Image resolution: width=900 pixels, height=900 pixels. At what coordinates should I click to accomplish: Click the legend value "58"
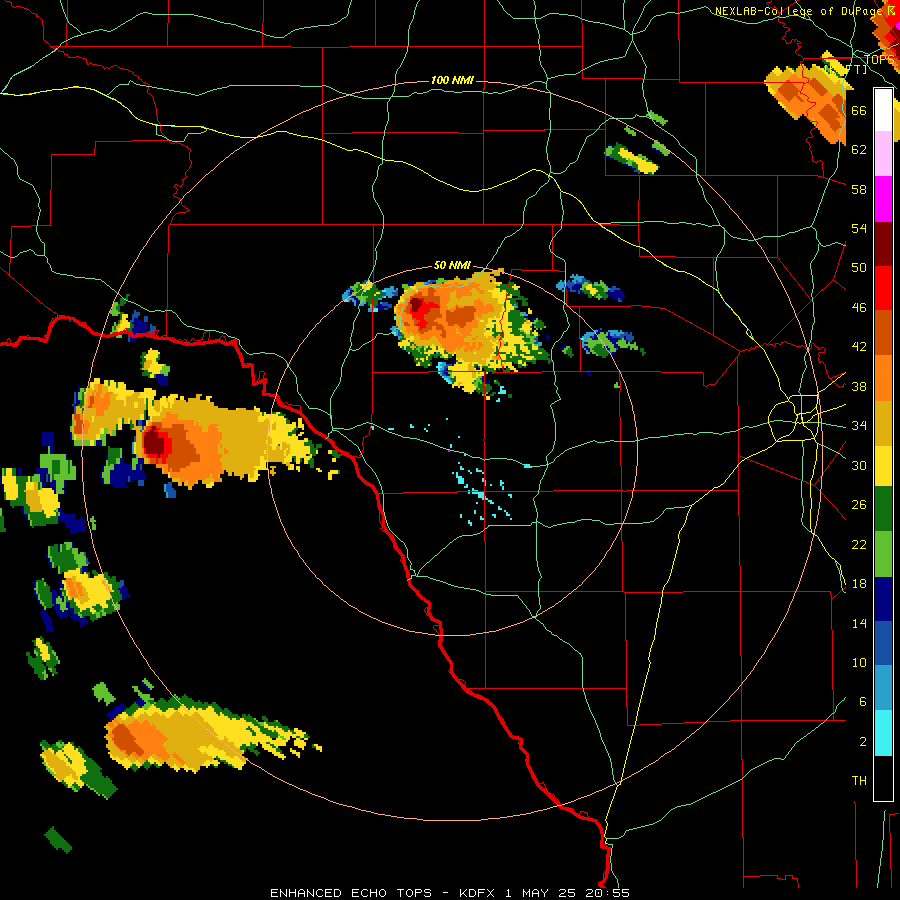pos(859,189)
